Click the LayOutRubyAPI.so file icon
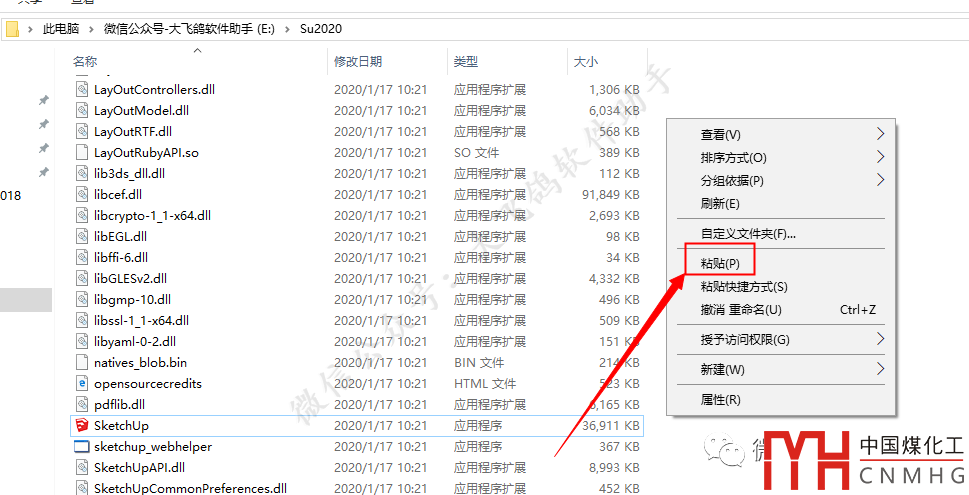The image size is (969, 495). tap(82, 153)
